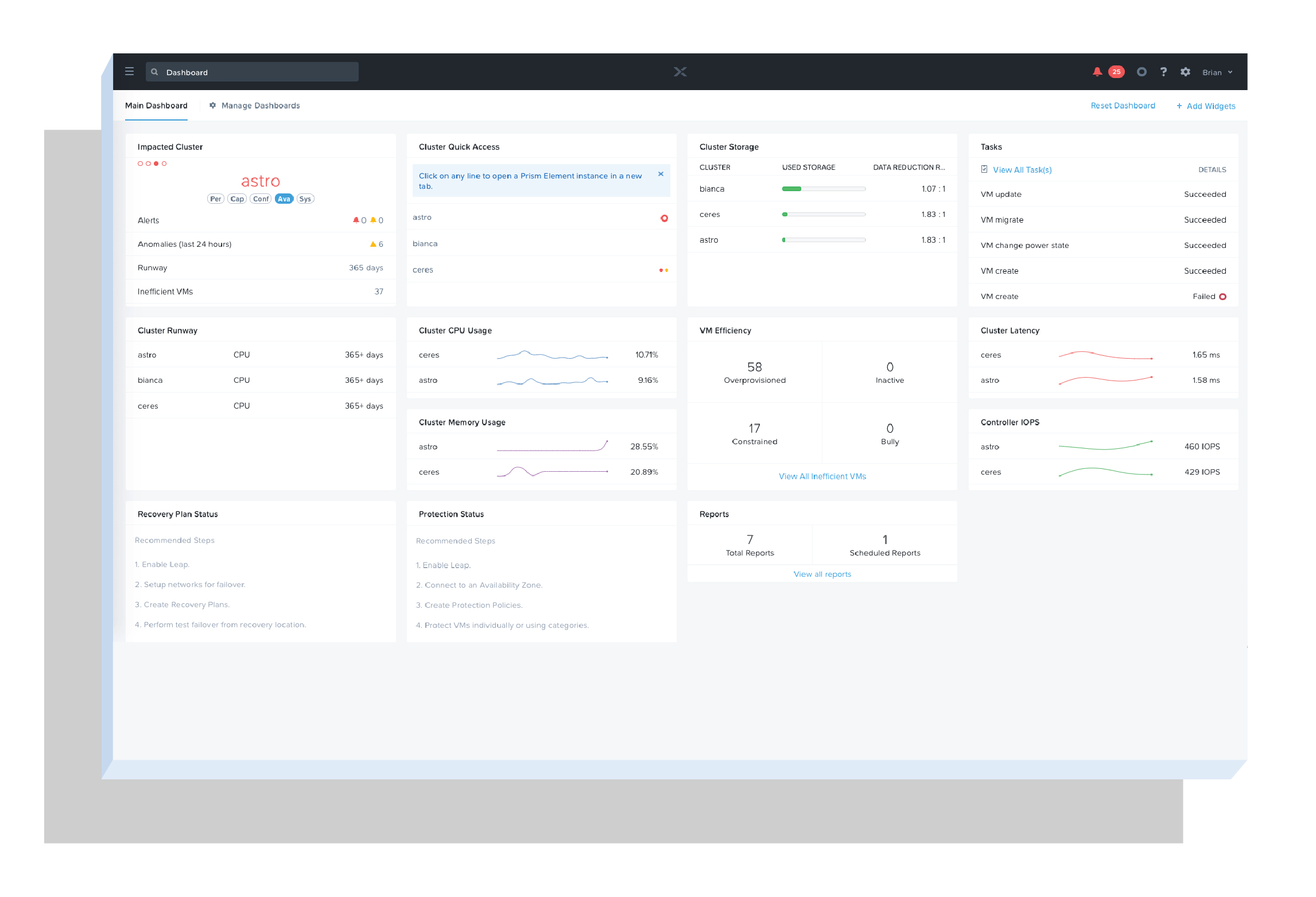
Task: Select the Manage Dashboards tab
Action: pos(256,105)
